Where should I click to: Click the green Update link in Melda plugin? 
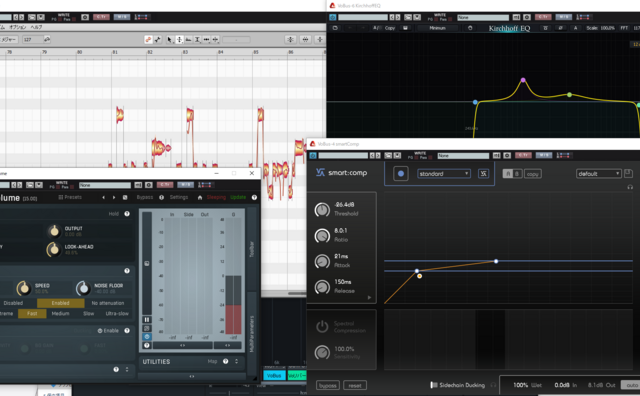click(238, 197)
